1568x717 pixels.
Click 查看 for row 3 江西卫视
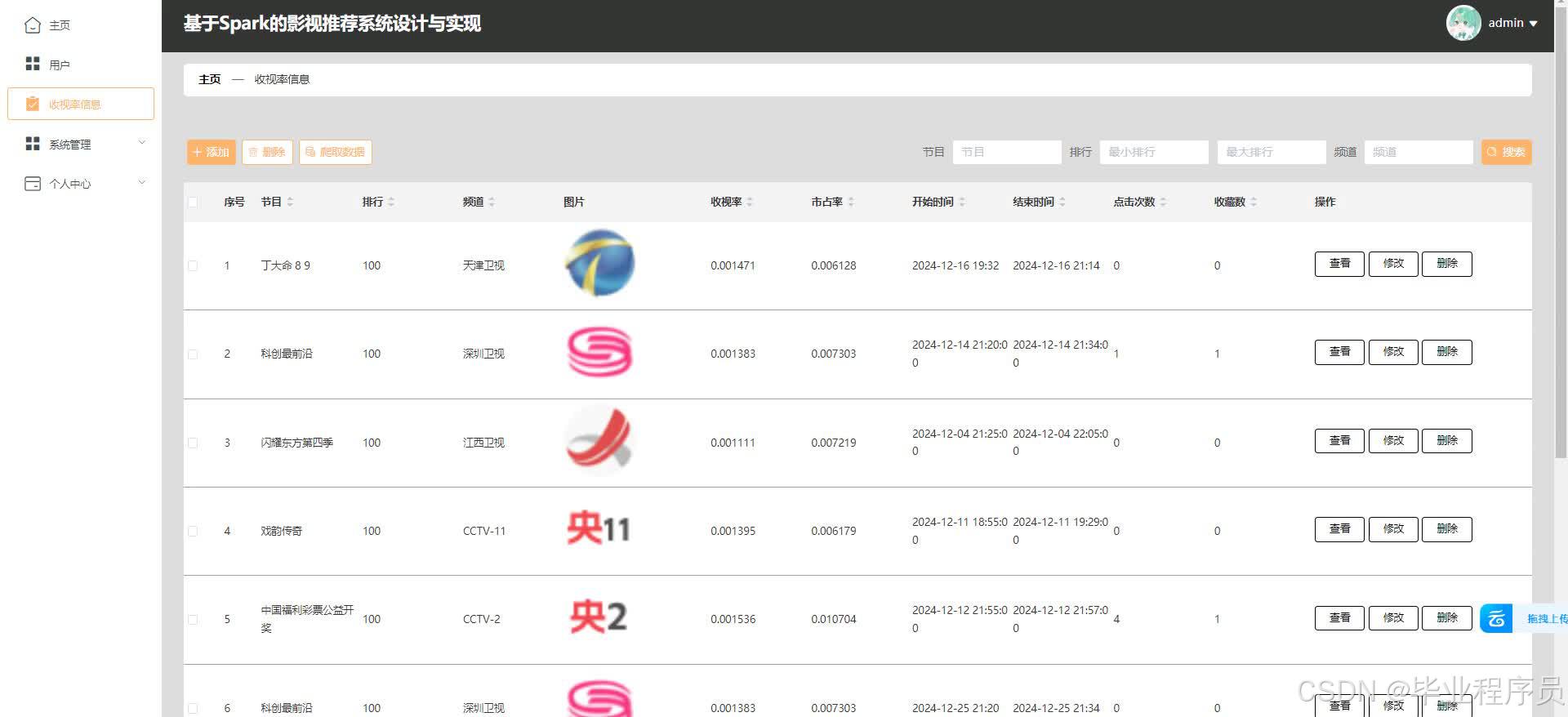pos(1339,441)
